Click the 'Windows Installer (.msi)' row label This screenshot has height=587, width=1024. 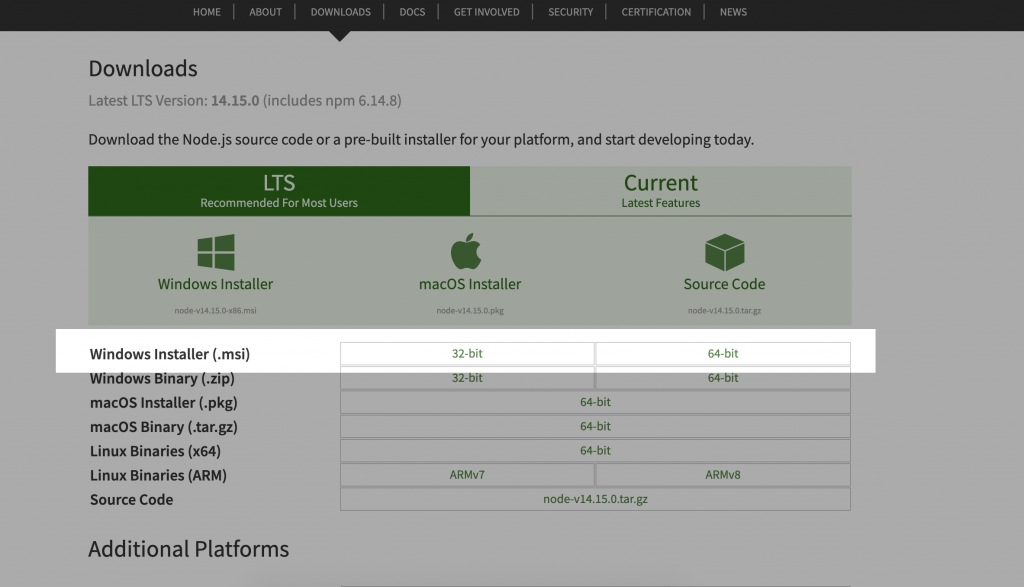click(170, 354)
